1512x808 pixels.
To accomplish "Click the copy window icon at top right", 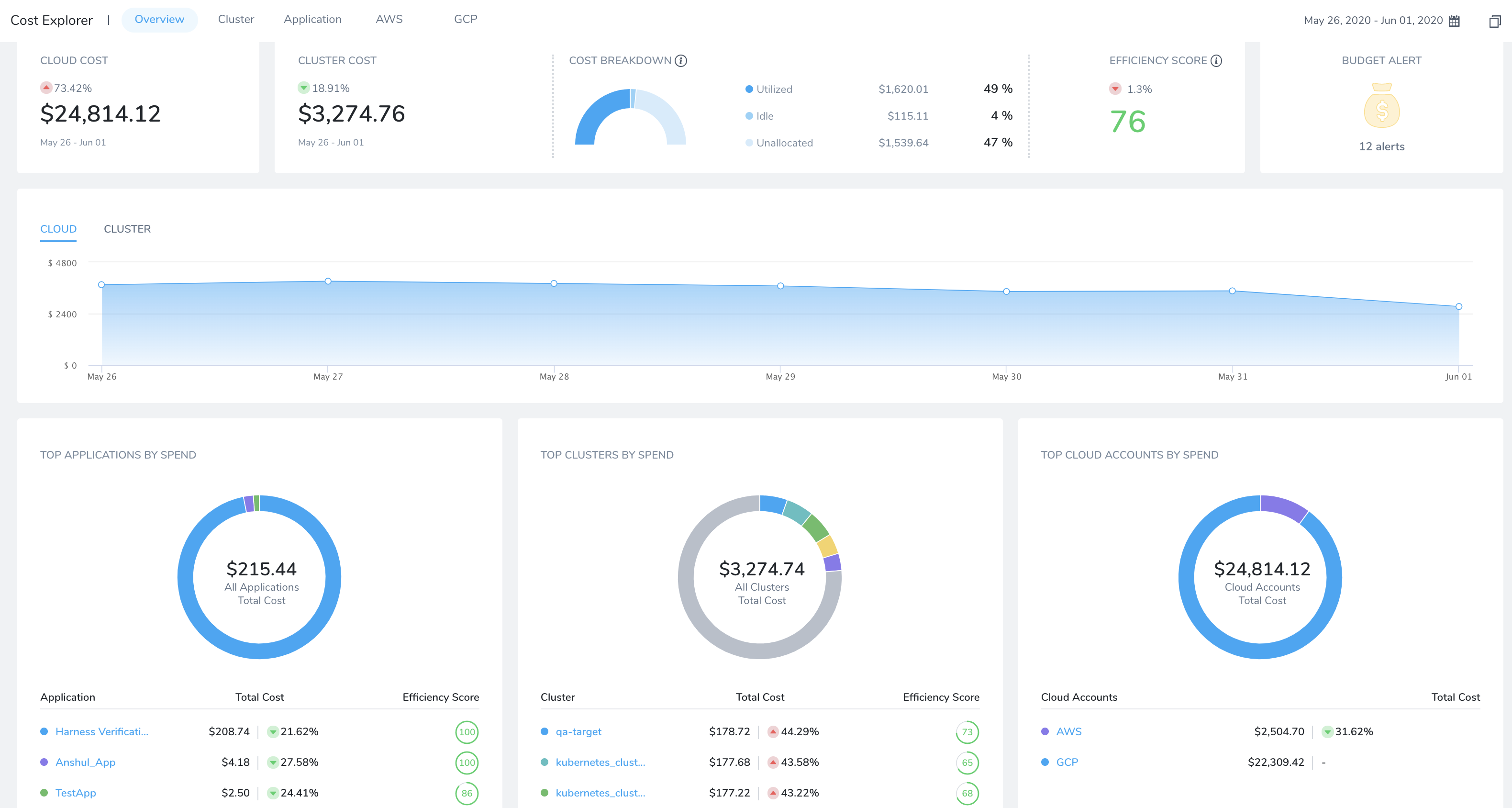I will pos(1494,21).
